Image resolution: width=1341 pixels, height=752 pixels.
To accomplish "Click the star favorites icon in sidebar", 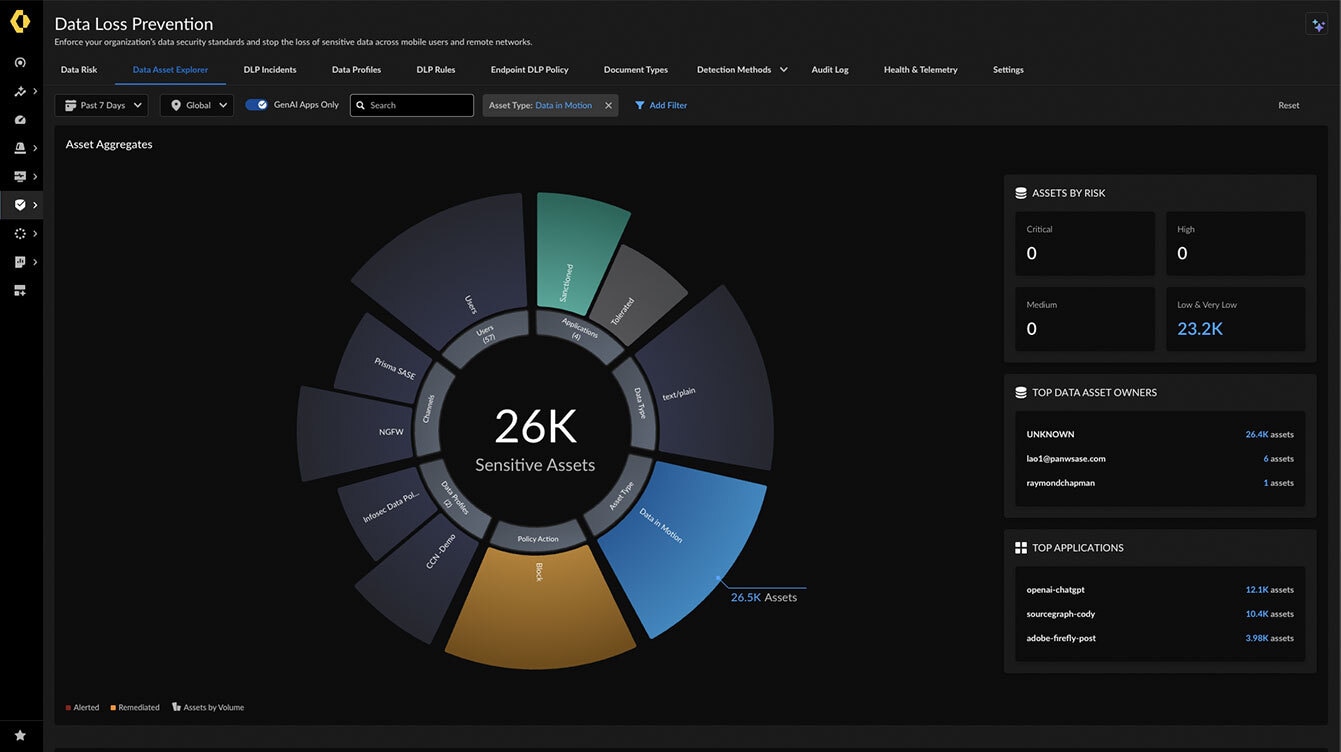I will (20, 735).
